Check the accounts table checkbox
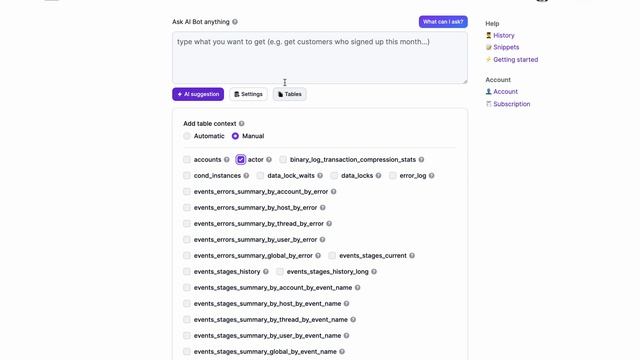Image resolution: width=640 pixels, height=360 pixels. click(187, 160)
